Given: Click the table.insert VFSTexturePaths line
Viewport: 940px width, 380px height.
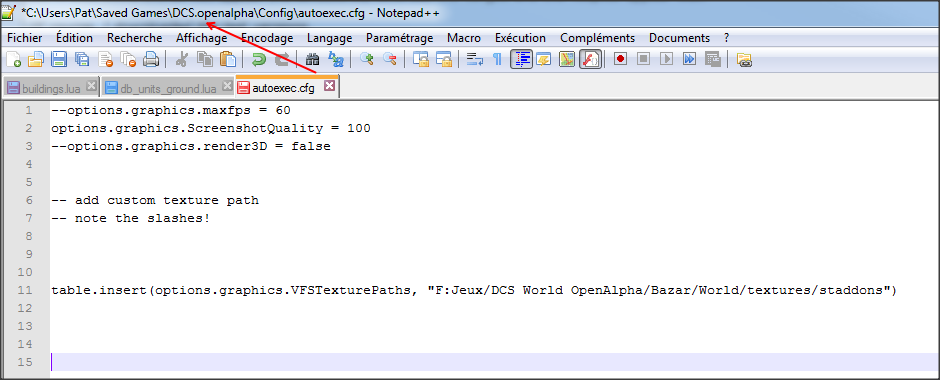Looking at the screenshot, I should (474, 290).
